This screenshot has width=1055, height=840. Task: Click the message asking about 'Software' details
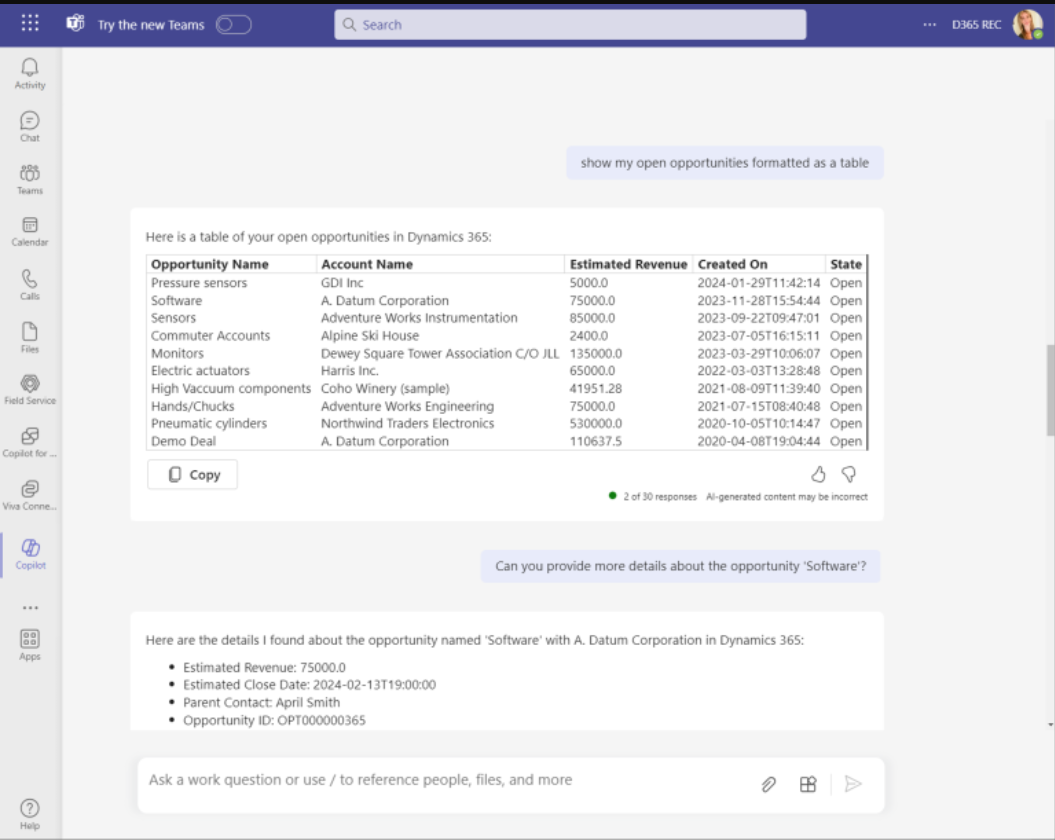tap(680, 566)
